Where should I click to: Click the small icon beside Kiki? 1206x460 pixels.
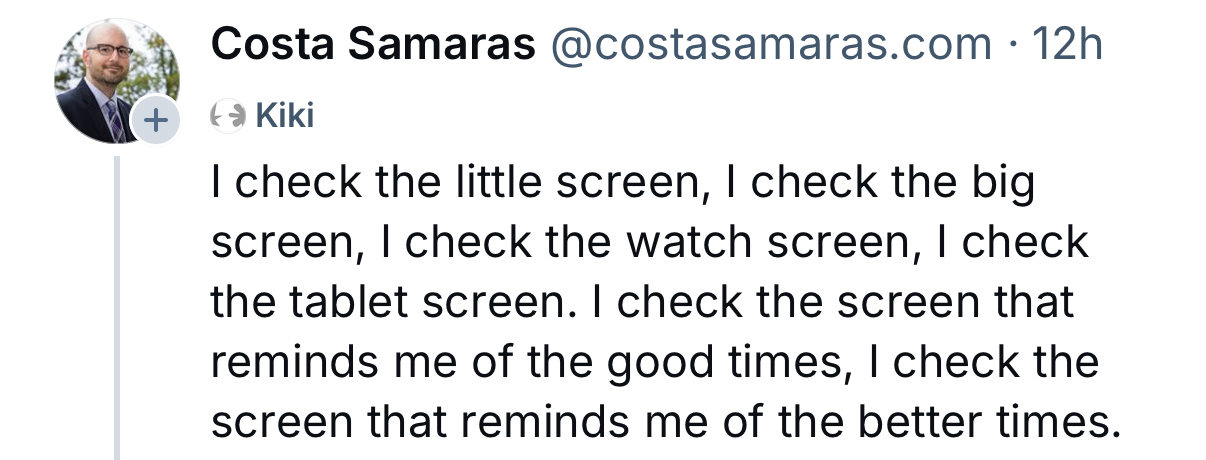pos(228,117)
